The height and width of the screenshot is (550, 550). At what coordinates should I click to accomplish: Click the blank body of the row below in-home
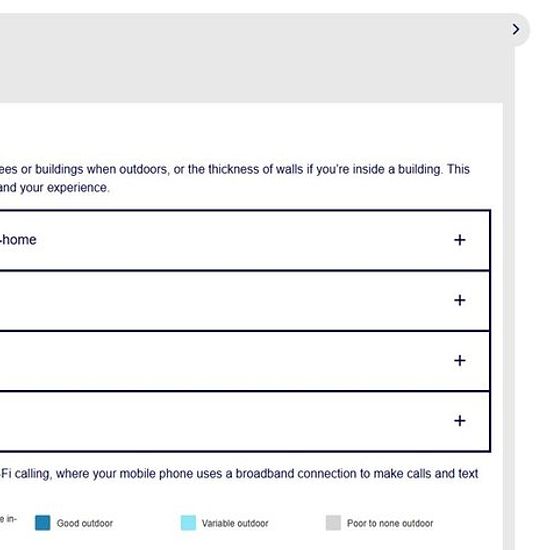click(224, 301)
